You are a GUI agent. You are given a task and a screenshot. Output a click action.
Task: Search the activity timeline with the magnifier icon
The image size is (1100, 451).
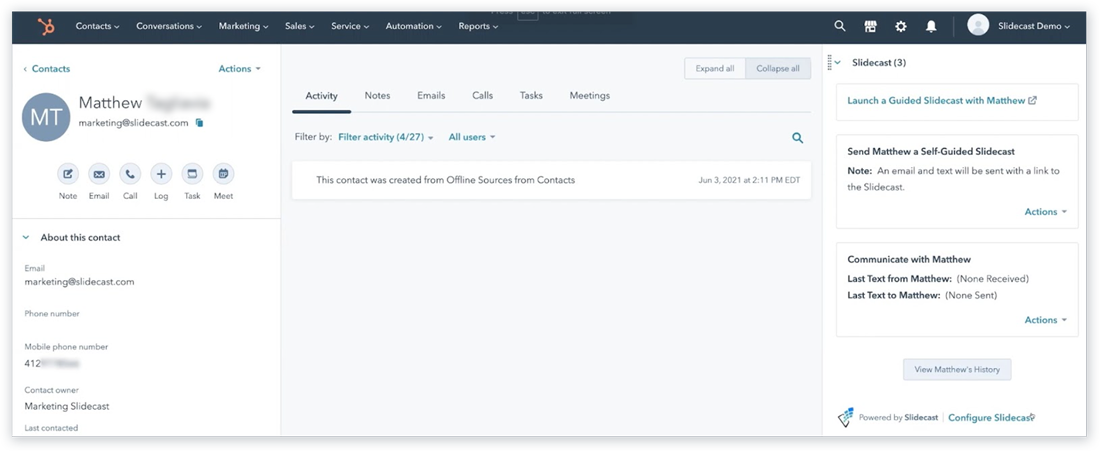click(798, 138)
